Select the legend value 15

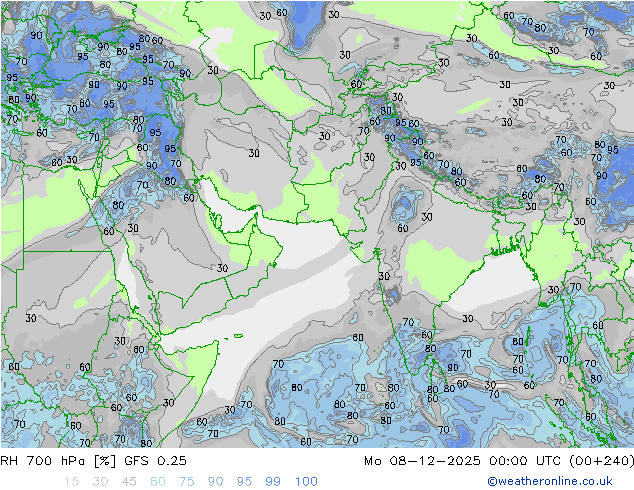click(x=71, y=481)
